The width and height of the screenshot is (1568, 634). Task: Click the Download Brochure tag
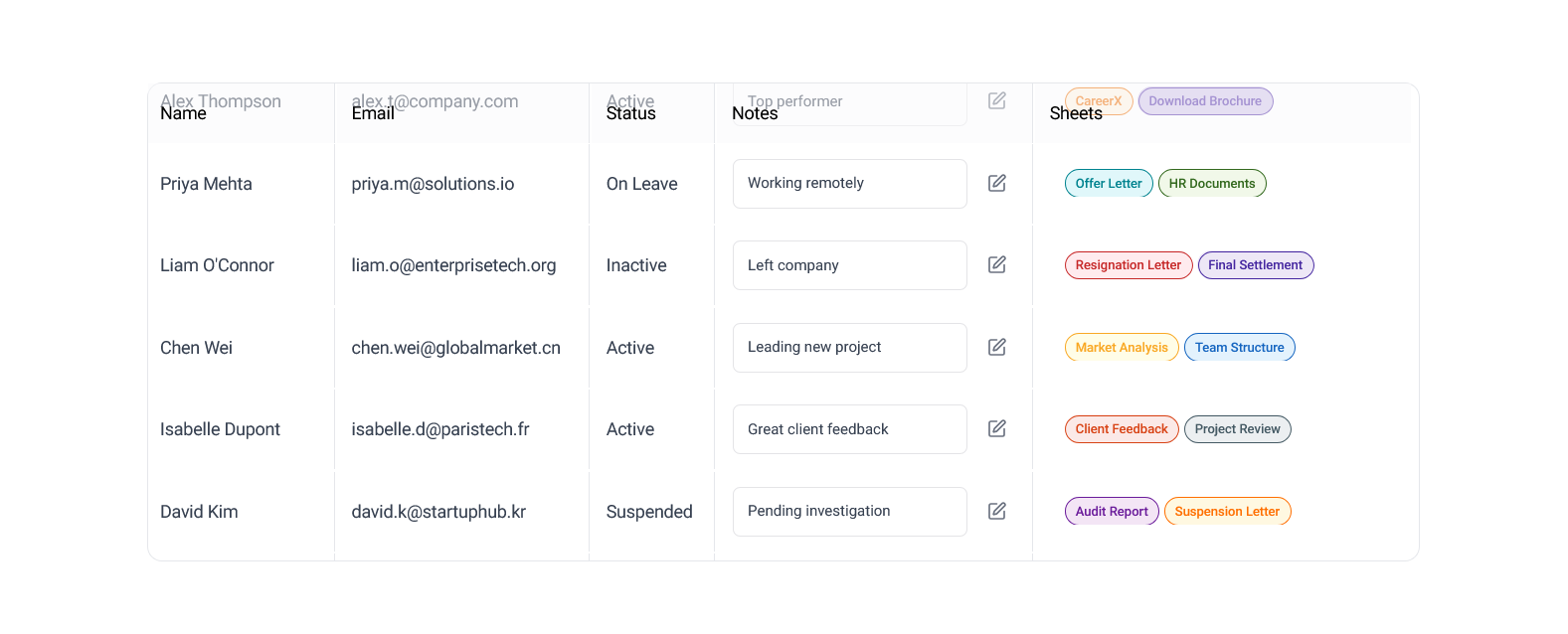coord(1205,101)
